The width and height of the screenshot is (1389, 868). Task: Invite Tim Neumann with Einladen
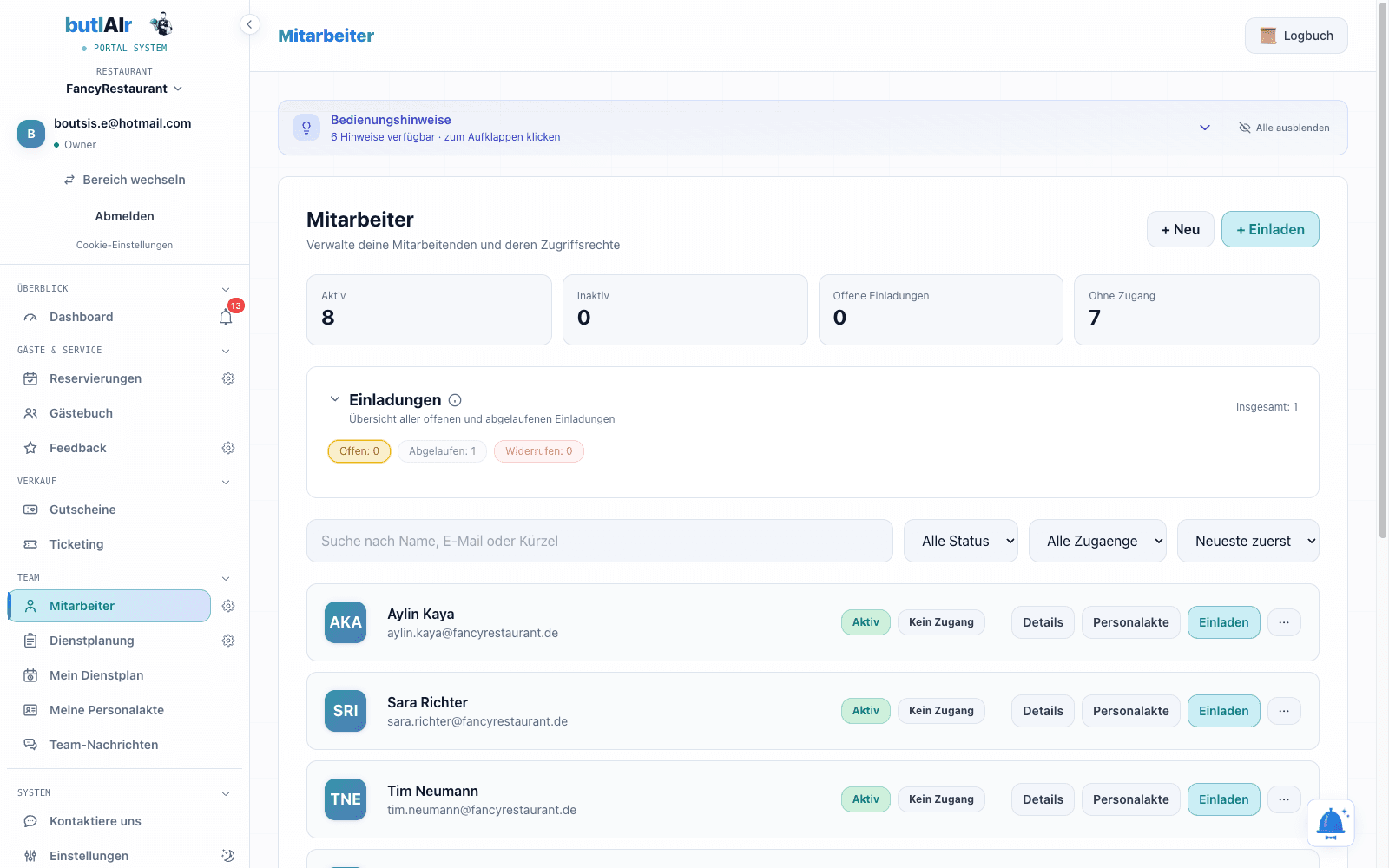click(x=1223, y=799)
